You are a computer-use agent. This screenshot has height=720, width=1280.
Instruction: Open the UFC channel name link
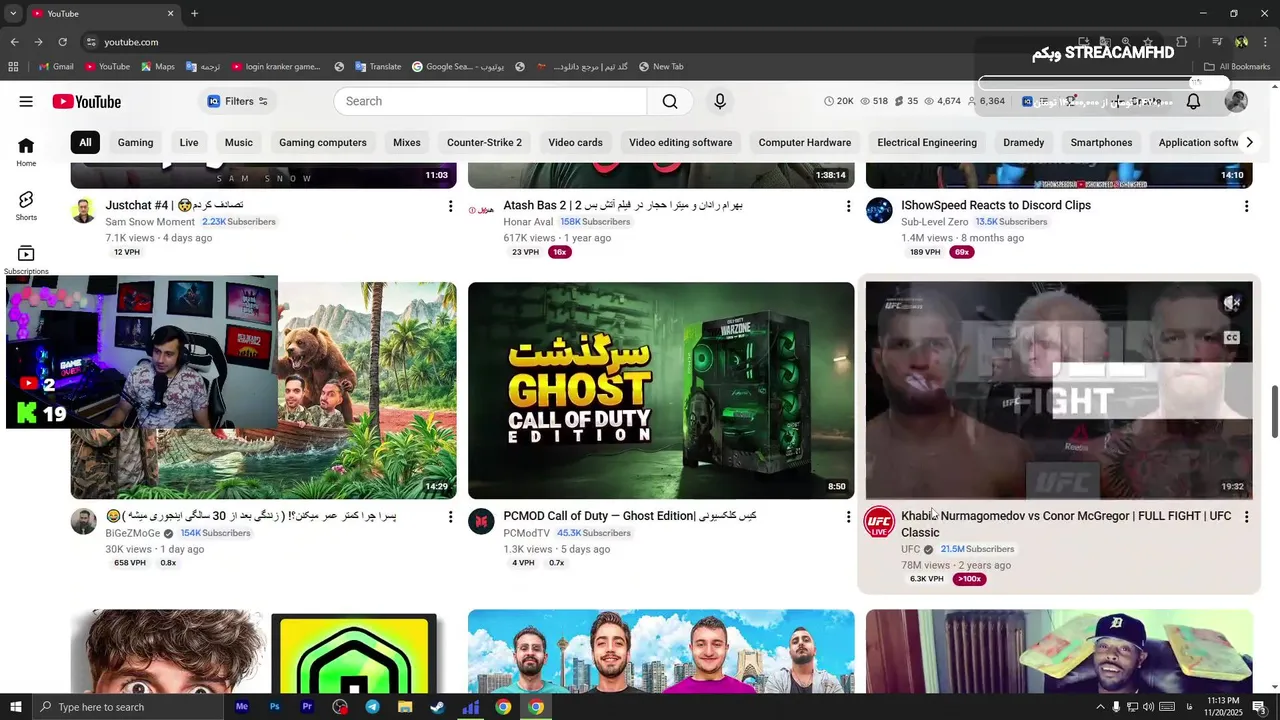tap(910, 549)
